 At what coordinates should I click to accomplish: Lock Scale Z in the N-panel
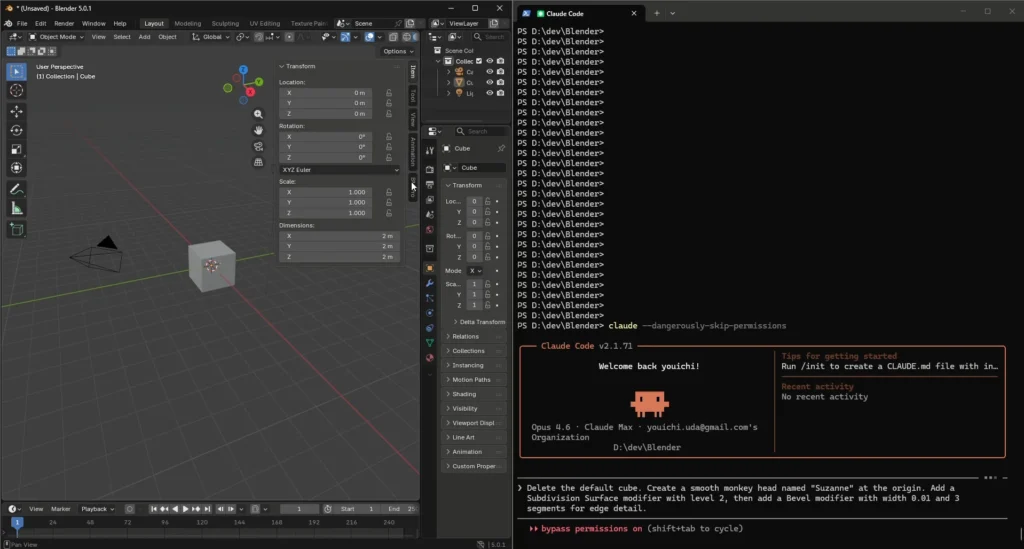coord(389,213)
